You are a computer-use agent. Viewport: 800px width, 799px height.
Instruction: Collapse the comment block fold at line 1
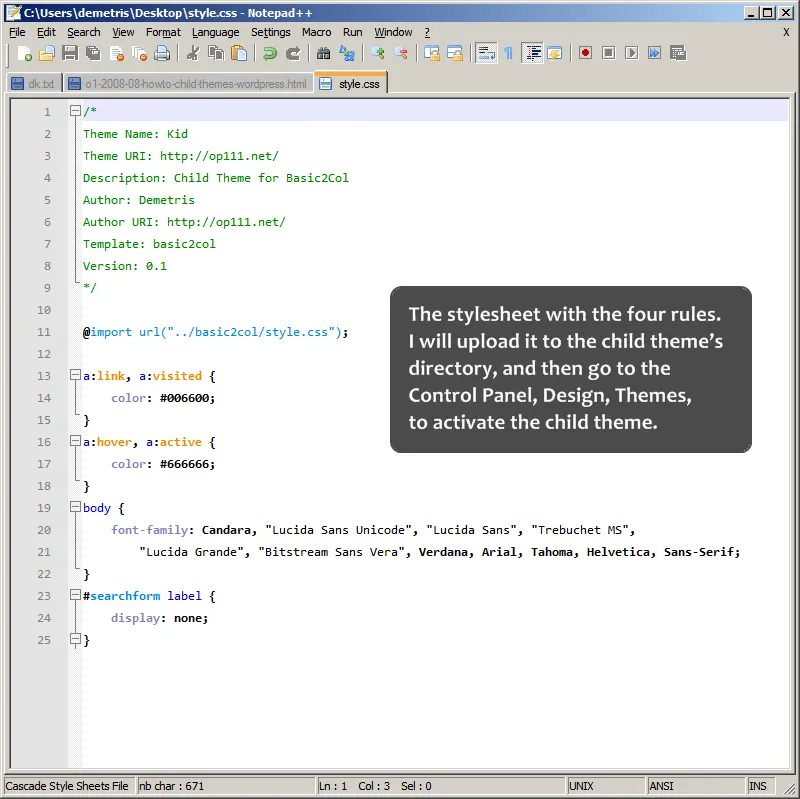(x=75, y=110)
